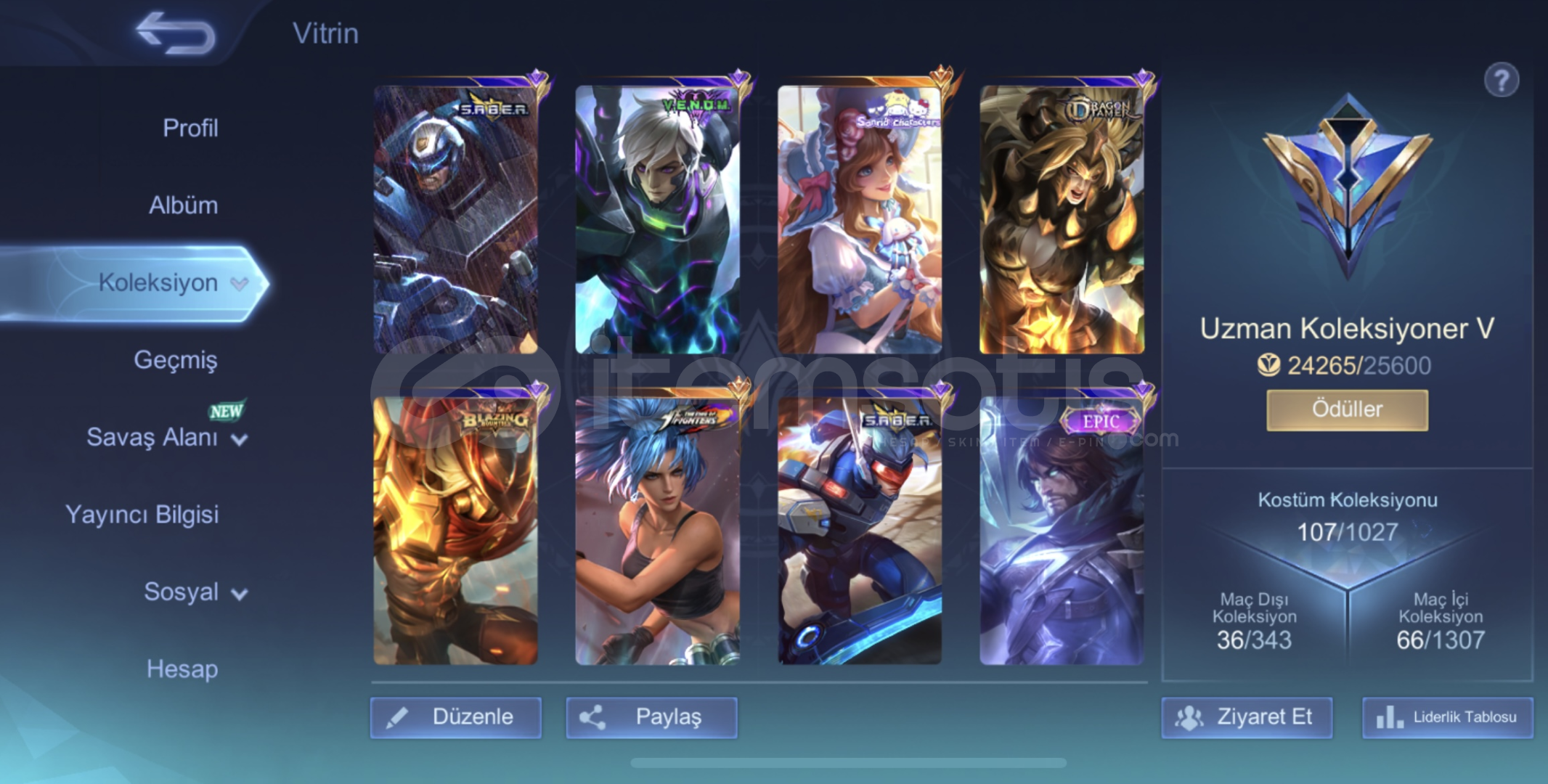Tap the back arrow icon
Screen dimensions: 1548x784
176,33
